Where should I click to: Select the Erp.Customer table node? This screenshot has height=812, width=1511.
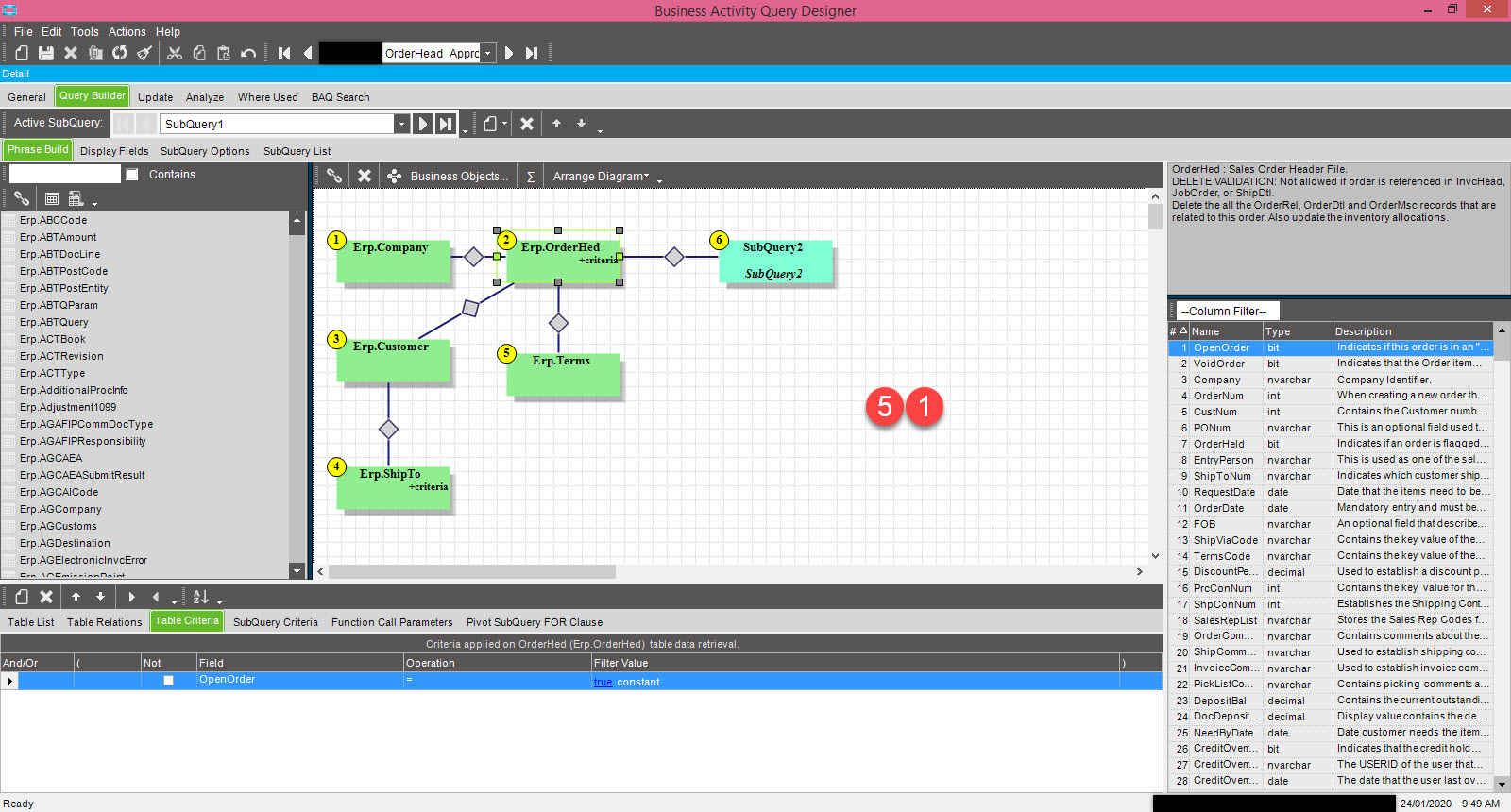[x=393, y=359]
